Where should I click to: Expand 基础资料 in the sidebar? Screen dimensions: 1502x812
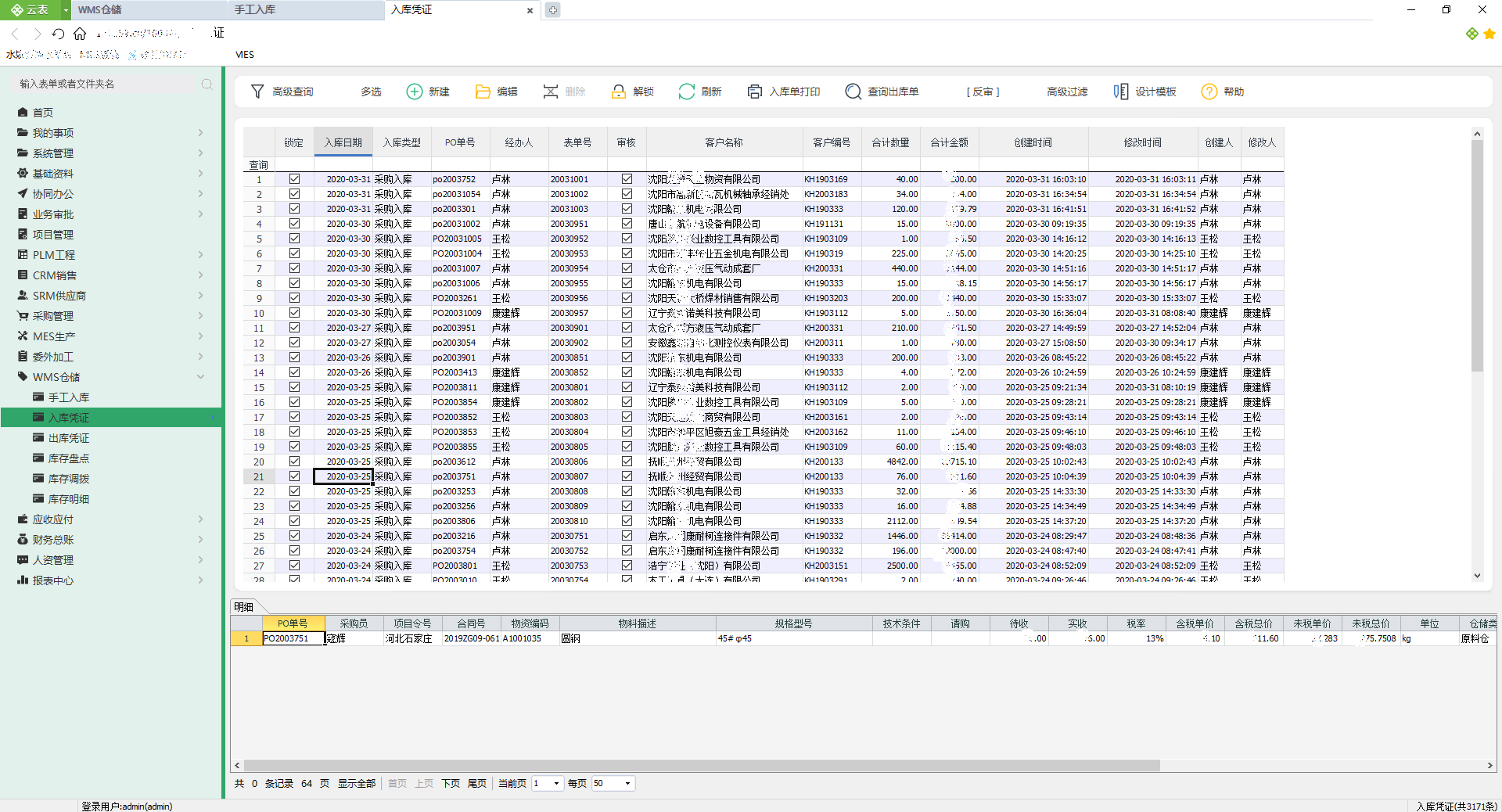200,174
